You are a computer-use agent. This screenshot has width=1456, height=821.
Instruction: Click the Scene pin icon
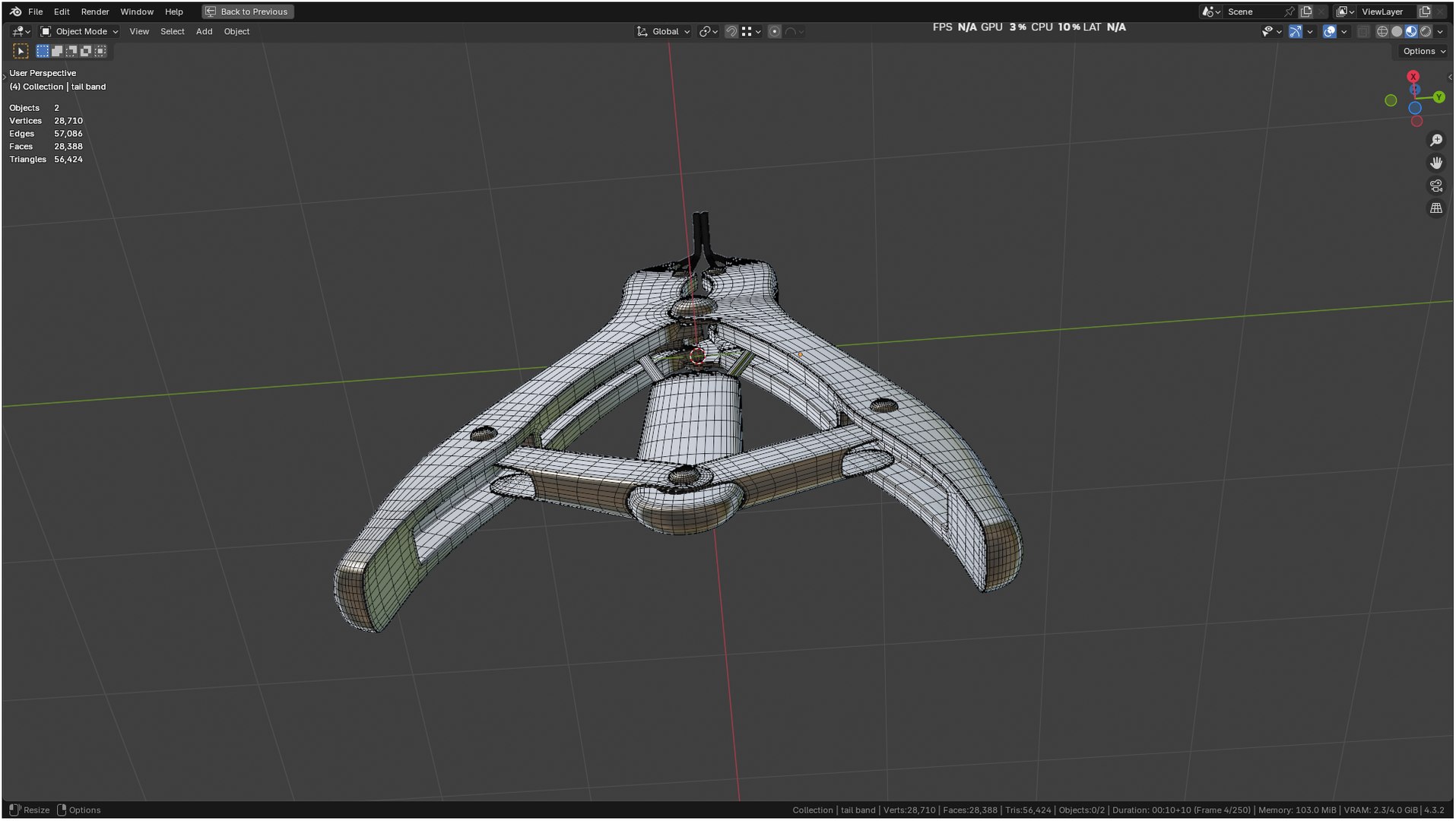[x=1289, y=11]
